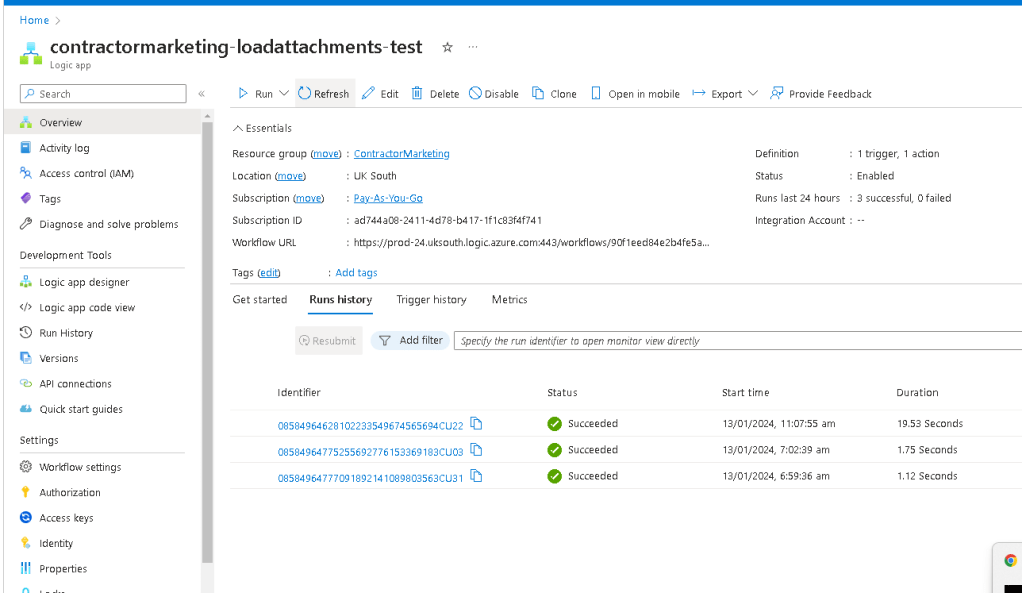
Task: Click the Home breadcrumb link
Action: click(x=34, y=20)
